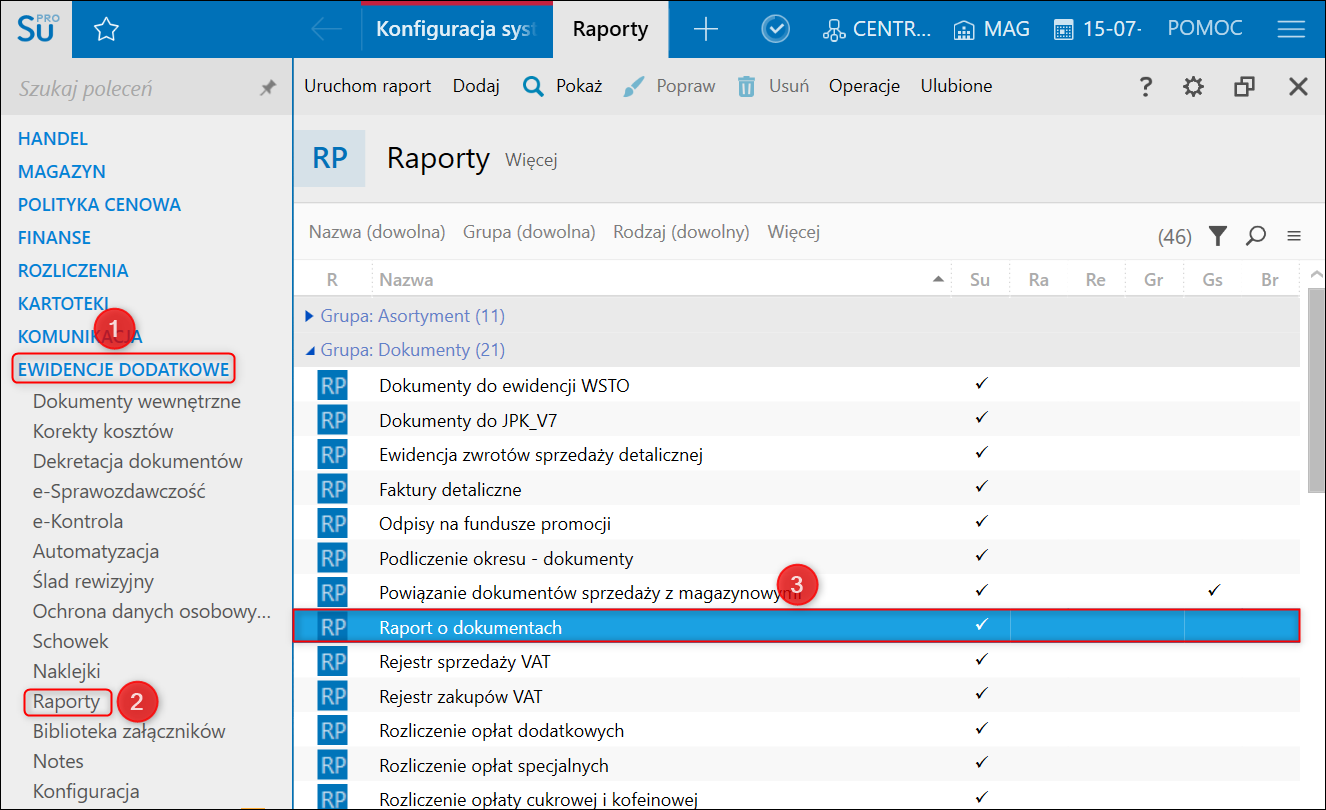Open settings gear icon in toolbar

click(x=1193, y=87)
